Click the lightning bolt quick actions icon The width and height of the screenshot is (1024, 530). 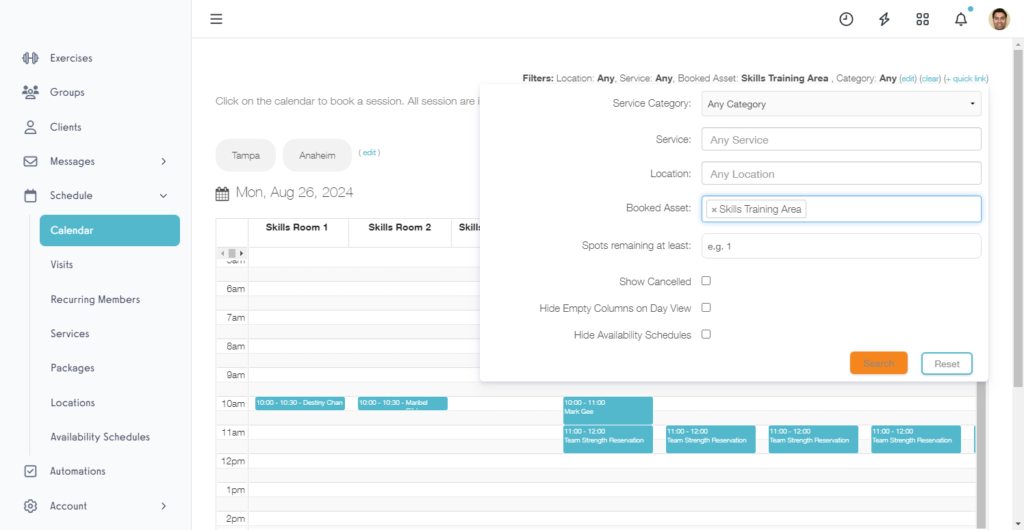(x=884, y=19)
